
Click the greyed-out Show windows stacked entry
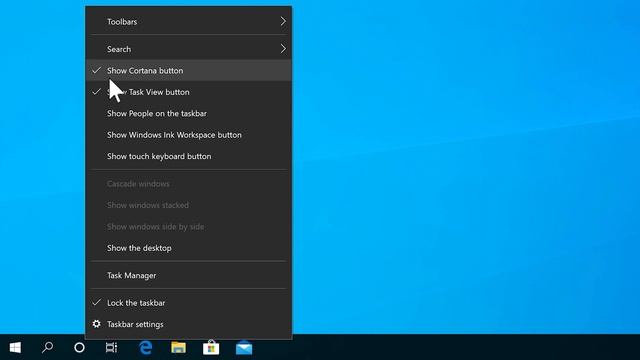[x=189, y=205]
